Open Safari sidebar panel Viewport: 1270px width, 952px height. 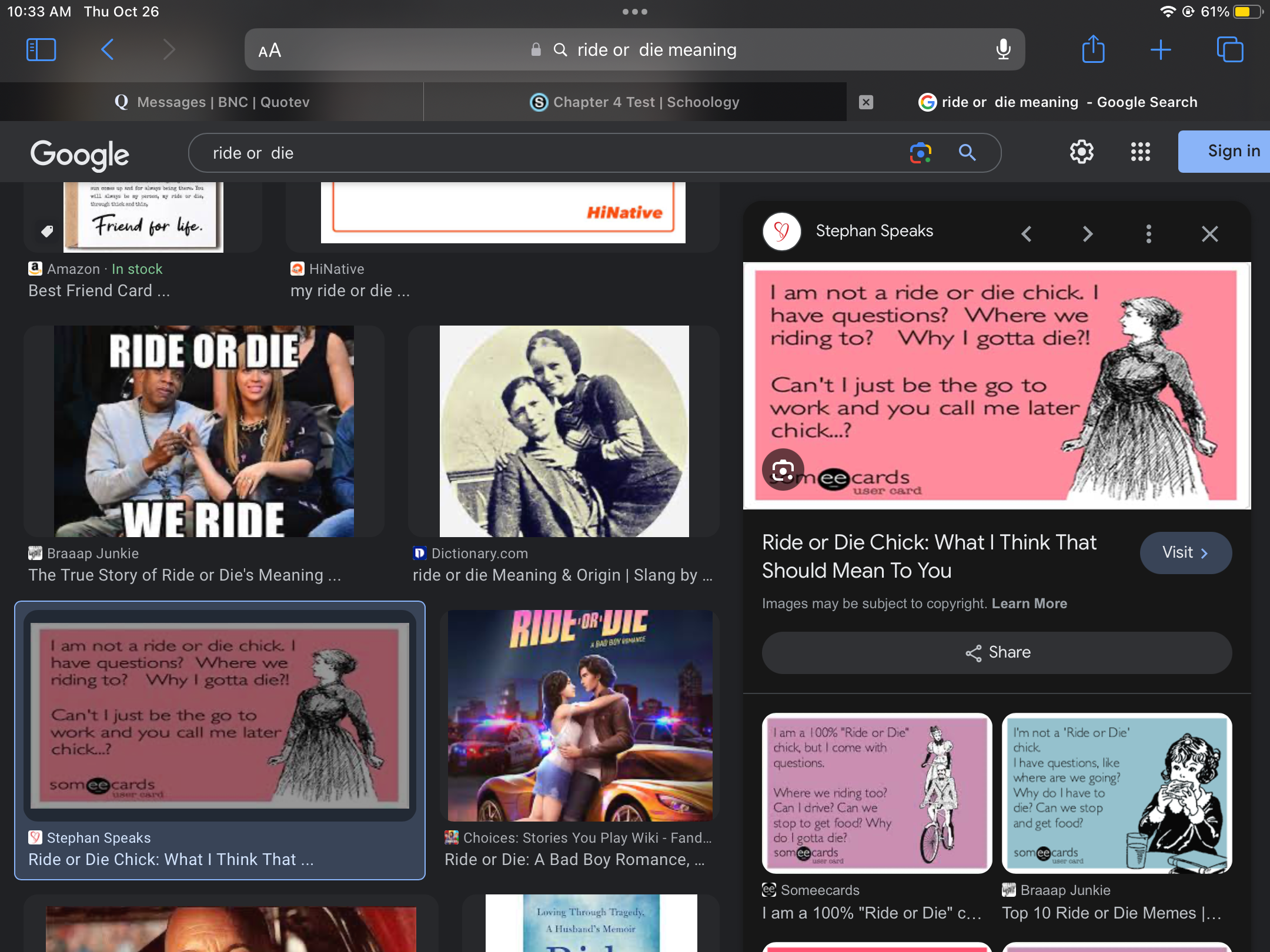(x=41, y=50)
